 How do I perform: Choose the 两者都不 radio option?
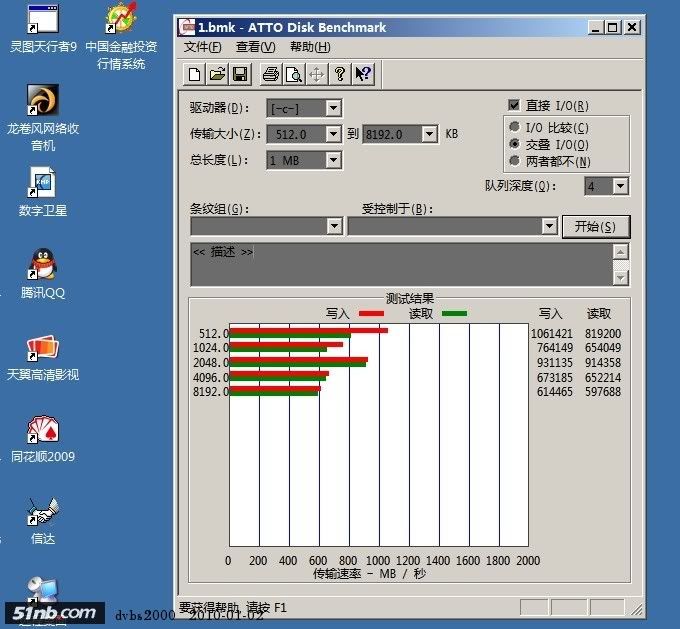tap(514, 161)
